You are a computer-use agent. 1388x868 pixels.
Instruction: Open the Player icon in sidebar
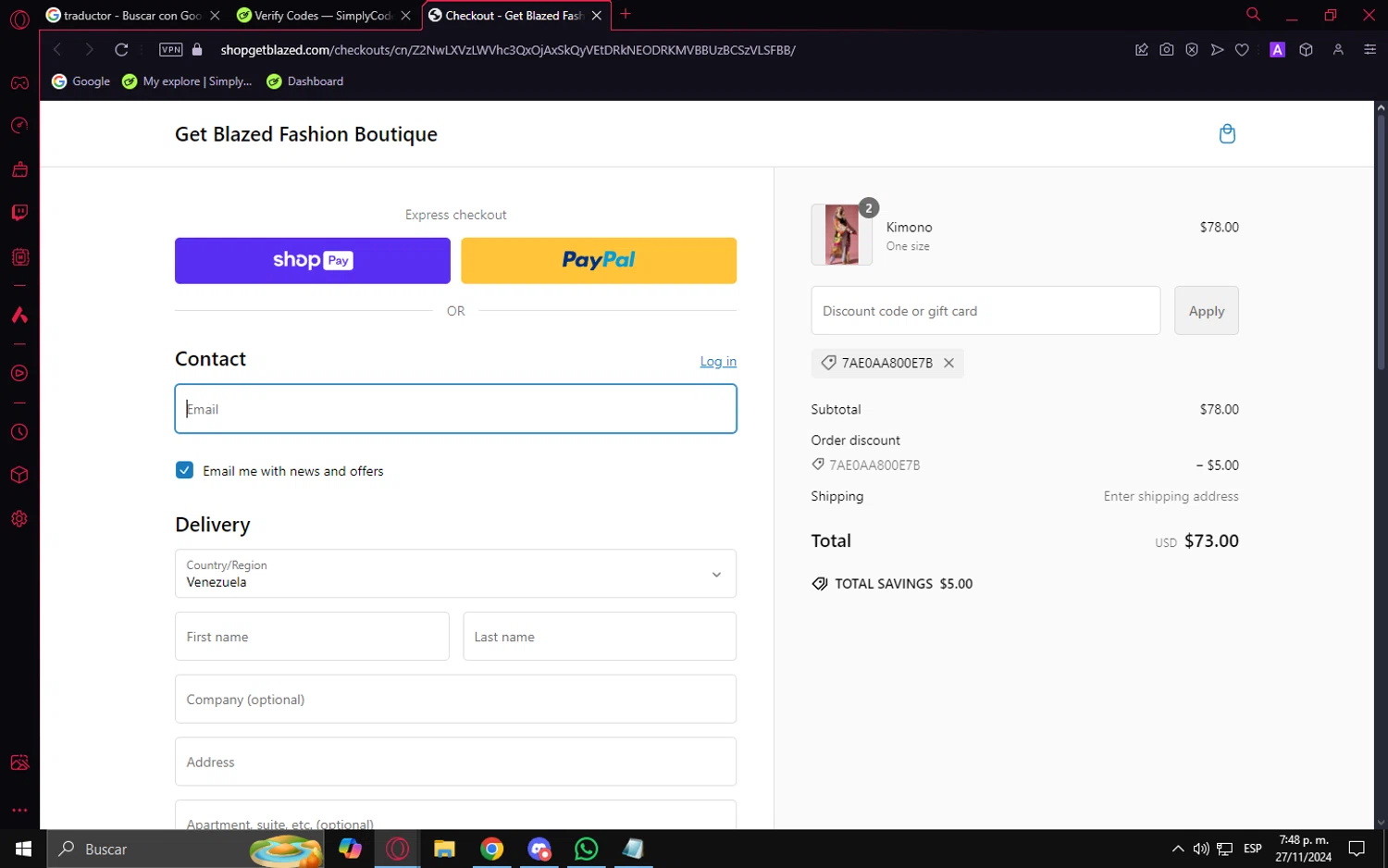click(x=19, y=374)
